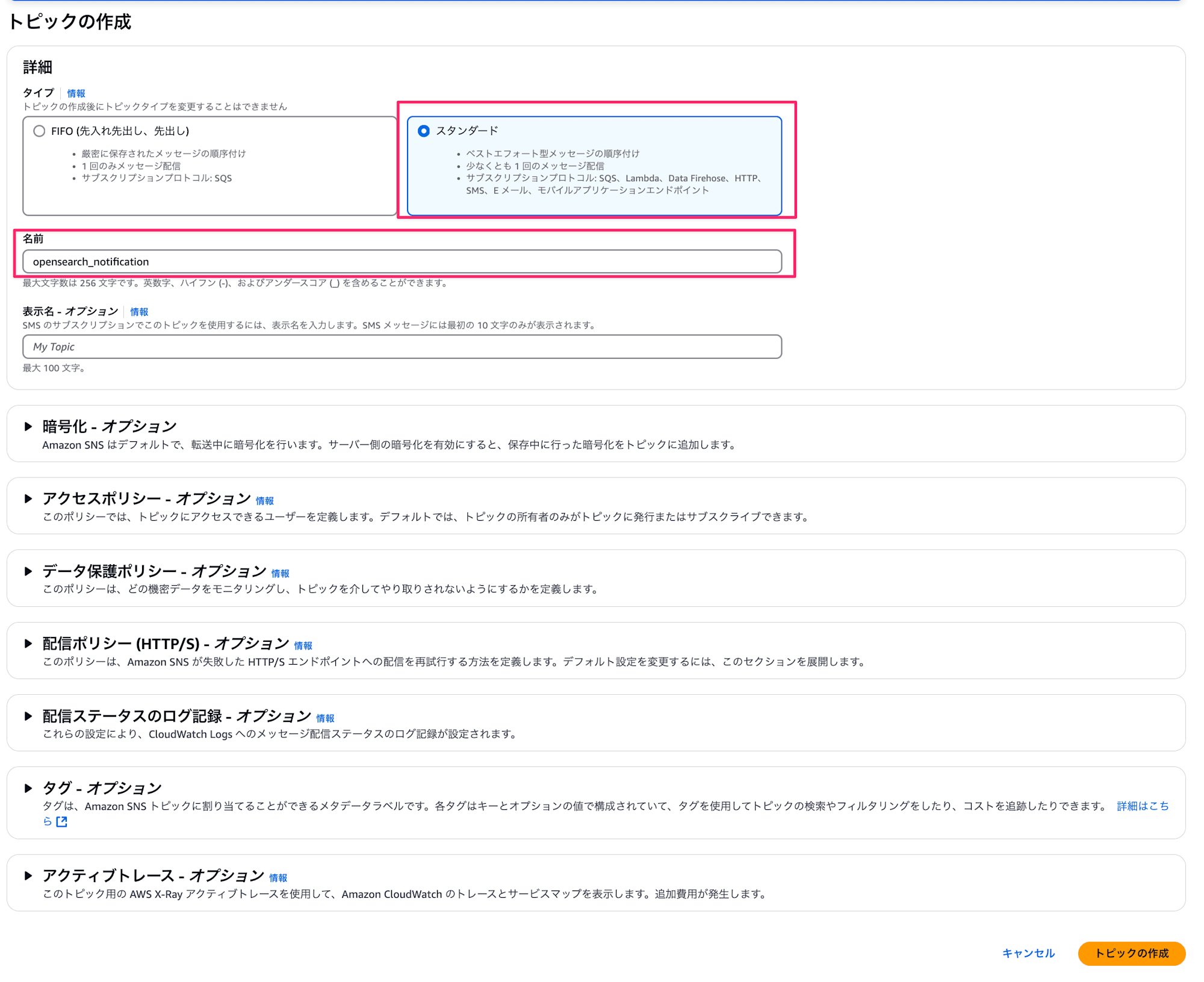Select the FIFO topic type radio button
The width and height of the screenshot is (1204, 982).
click(39, 131)
